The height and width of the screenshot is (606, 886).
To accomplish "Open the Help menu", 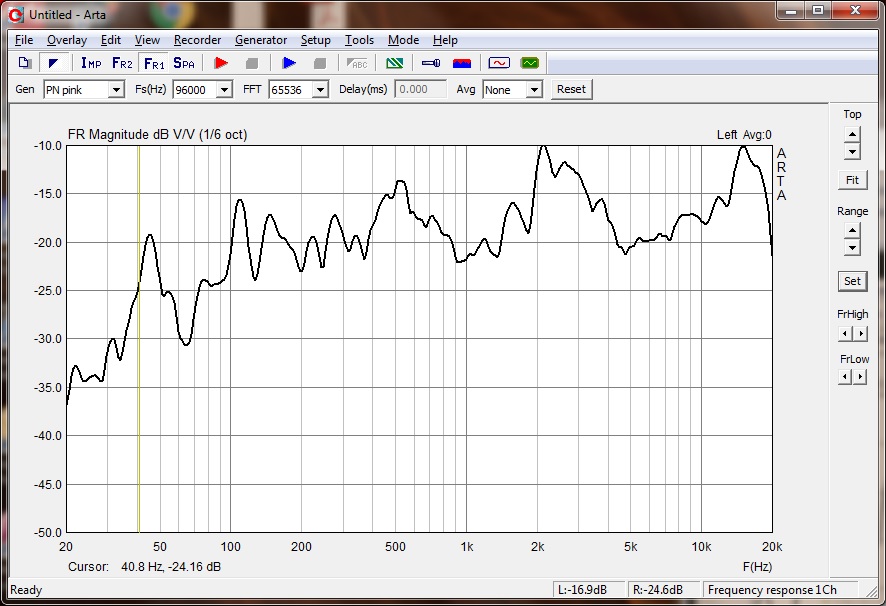I will (445, 40).
